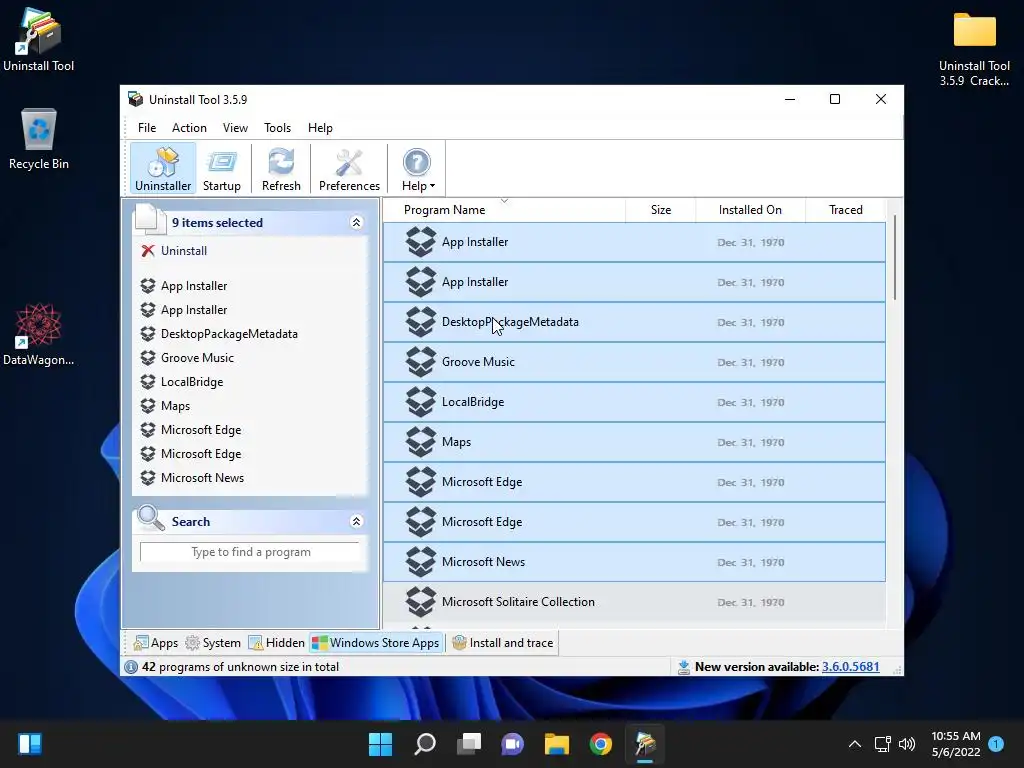Image resolution: width=1024 pixels, height=768 pixels.
Task: Select the Microsoft Solitaire Collection row text
Action: (518, 601)
